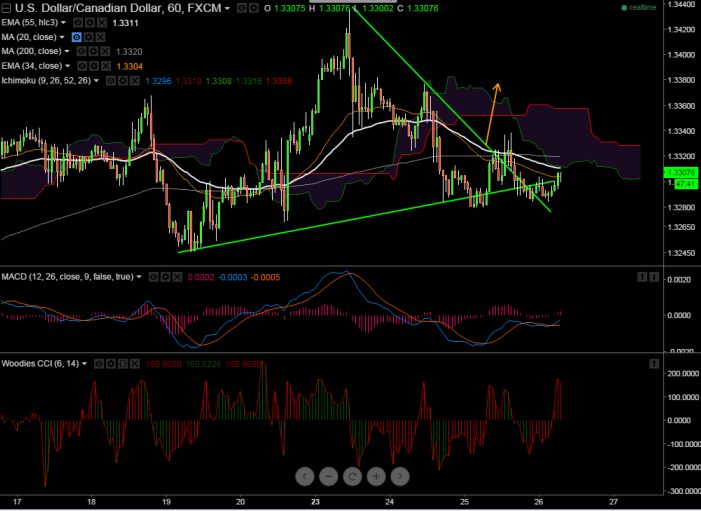This screenshot has width=701, height=511.
Task: Expand the Ichimoku (9, 26, 52, 26) dropdown
Action: tap(96, 81)
